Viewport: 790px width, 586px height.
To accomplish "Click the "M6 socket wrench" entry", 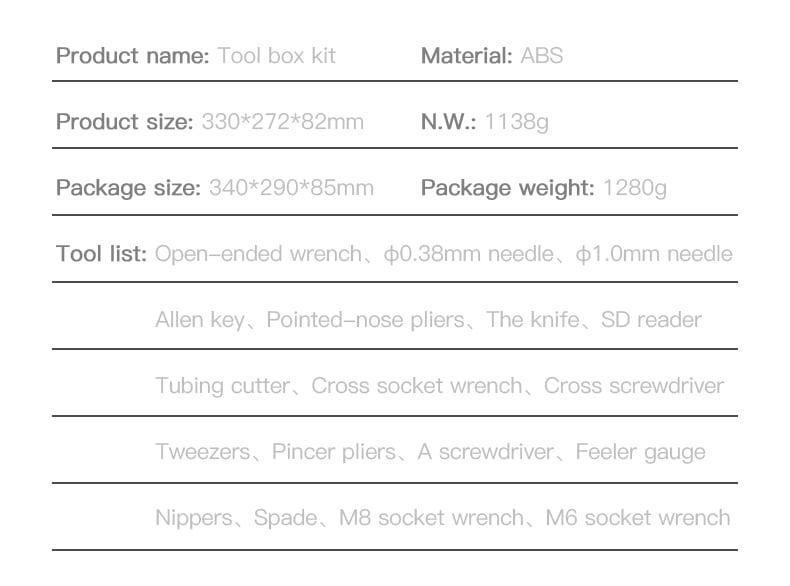I will pyautogui.click(x=638, y=518).
